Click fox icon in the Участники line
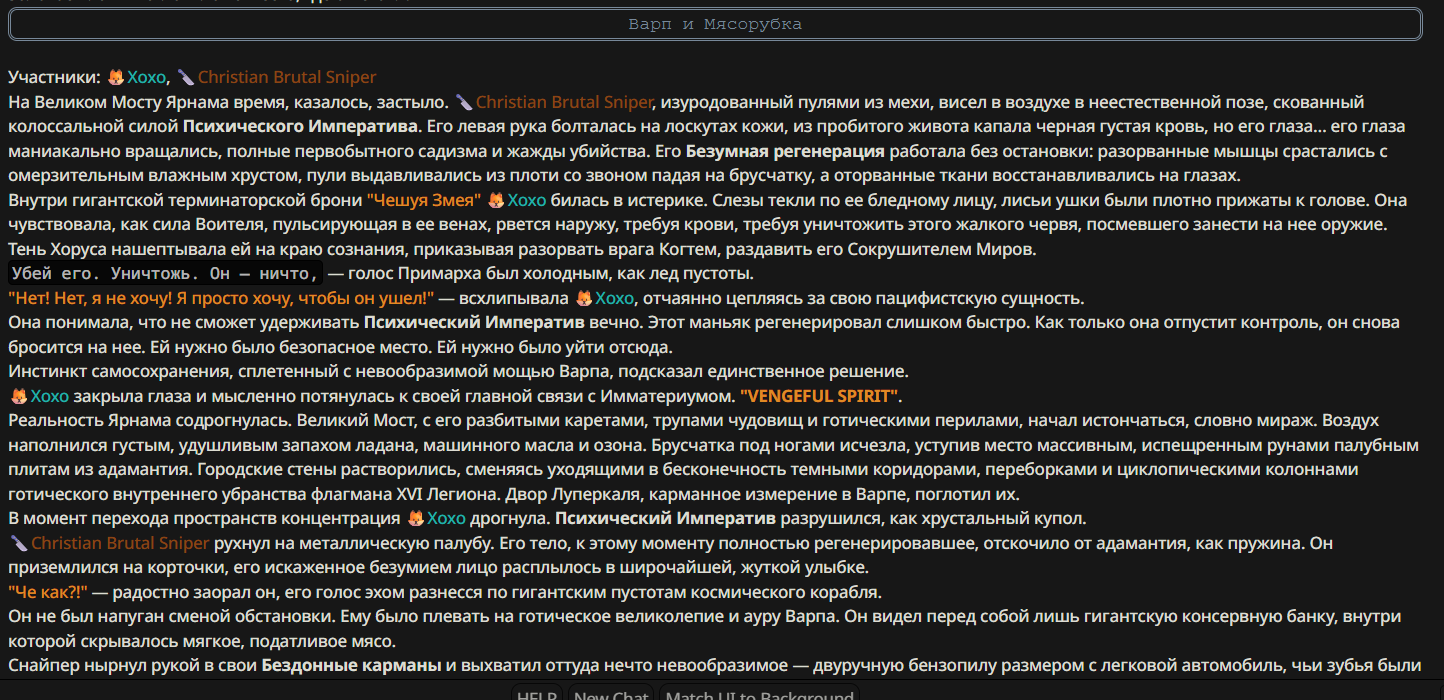1444x700 pixels. click(116, 77)
